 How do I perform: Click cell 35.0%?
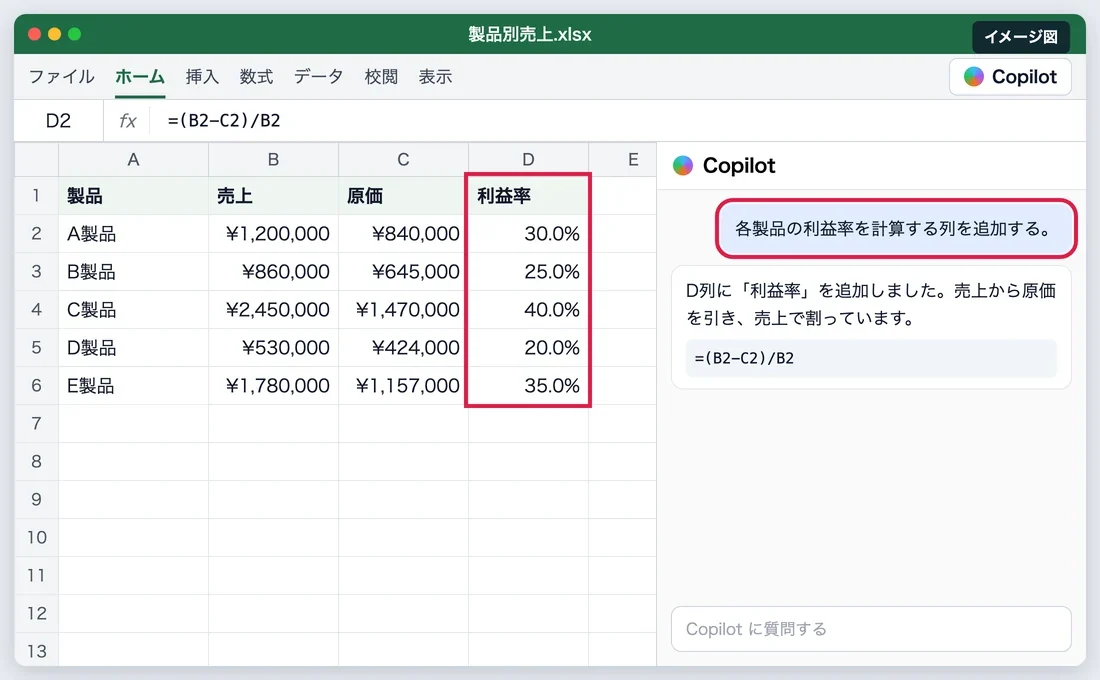[x=528, y=385]
